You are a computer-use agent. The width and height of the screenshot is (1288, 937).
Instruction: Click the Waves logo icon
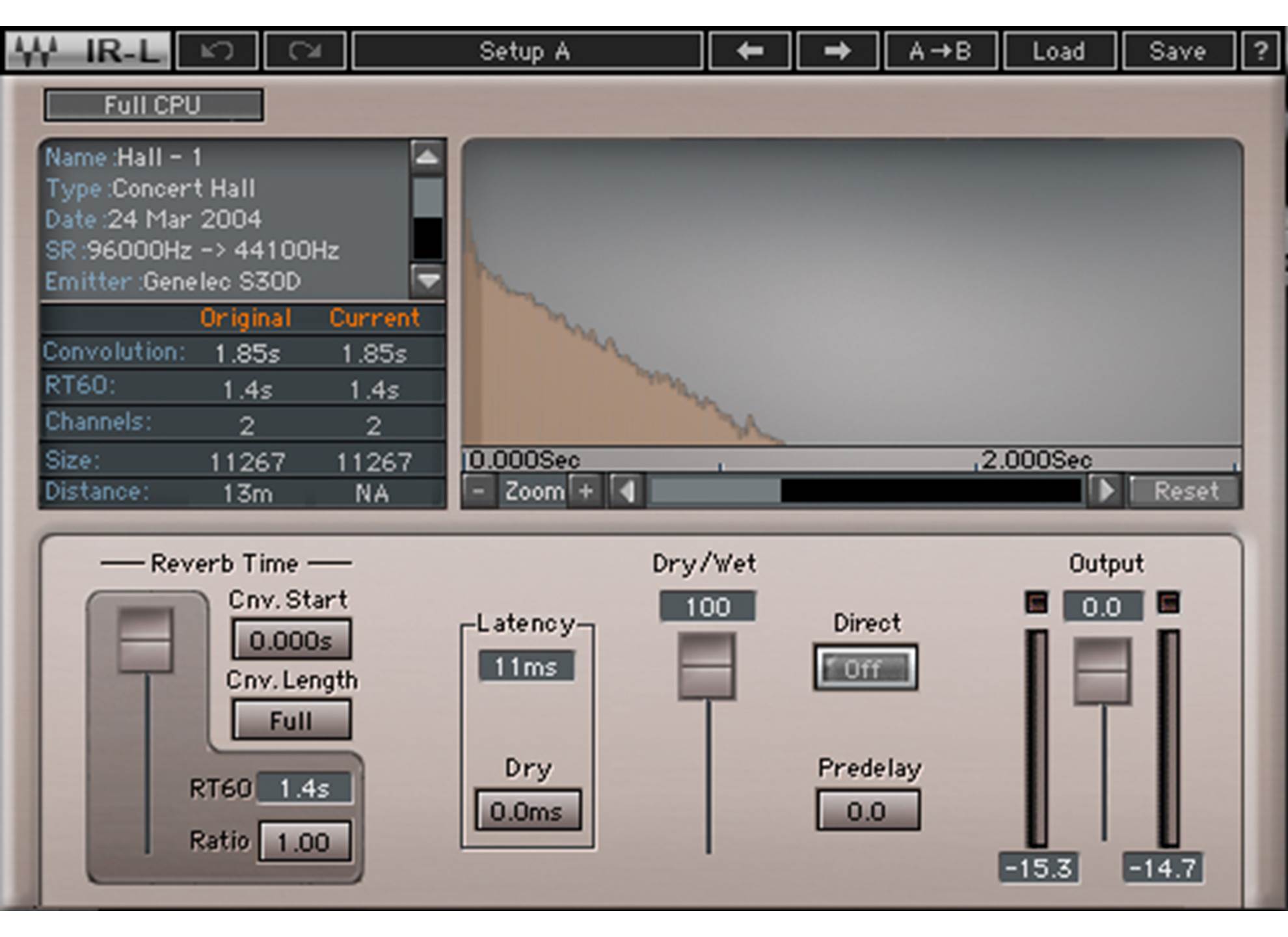(36, 51)
